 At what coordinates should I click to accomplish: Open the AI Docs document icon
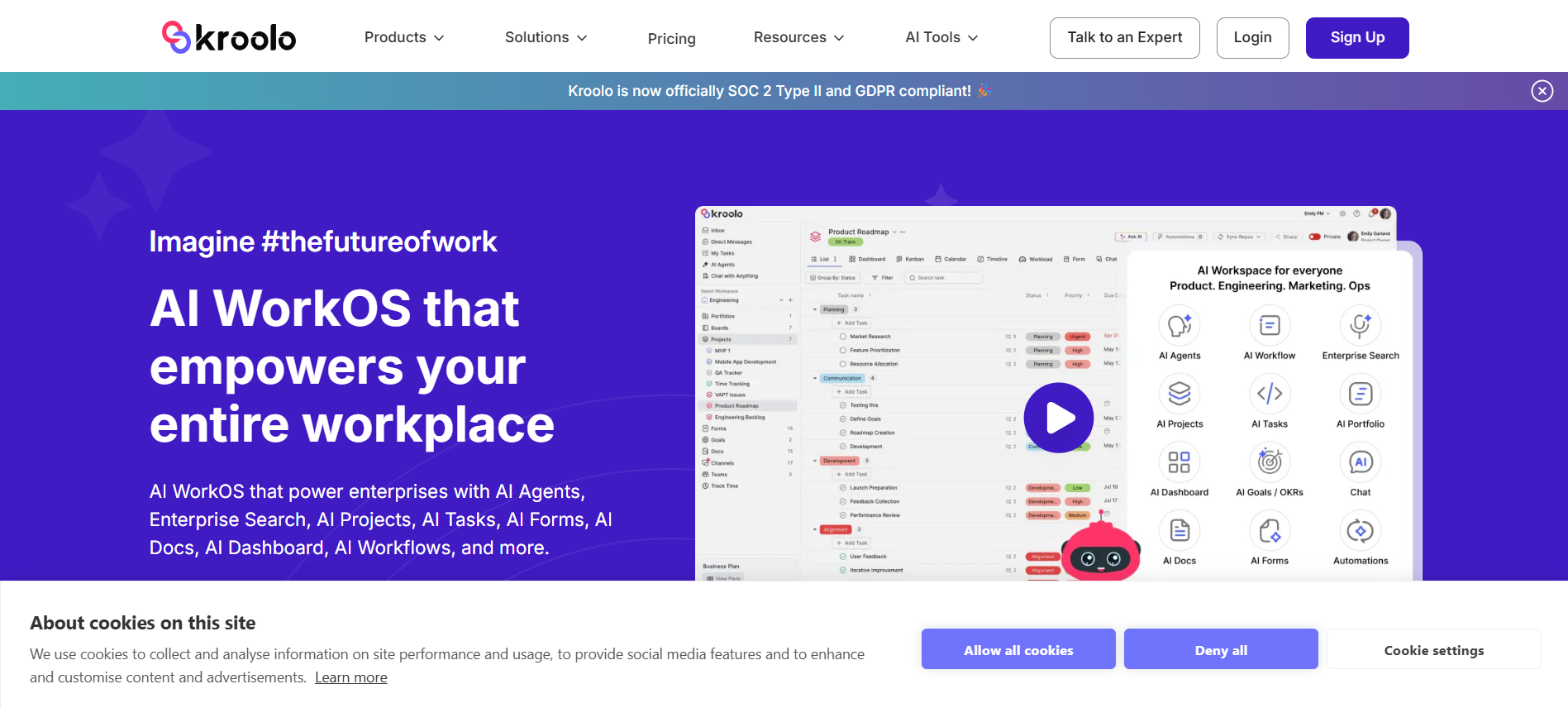pyautogui.click(x=1180, y=531)
